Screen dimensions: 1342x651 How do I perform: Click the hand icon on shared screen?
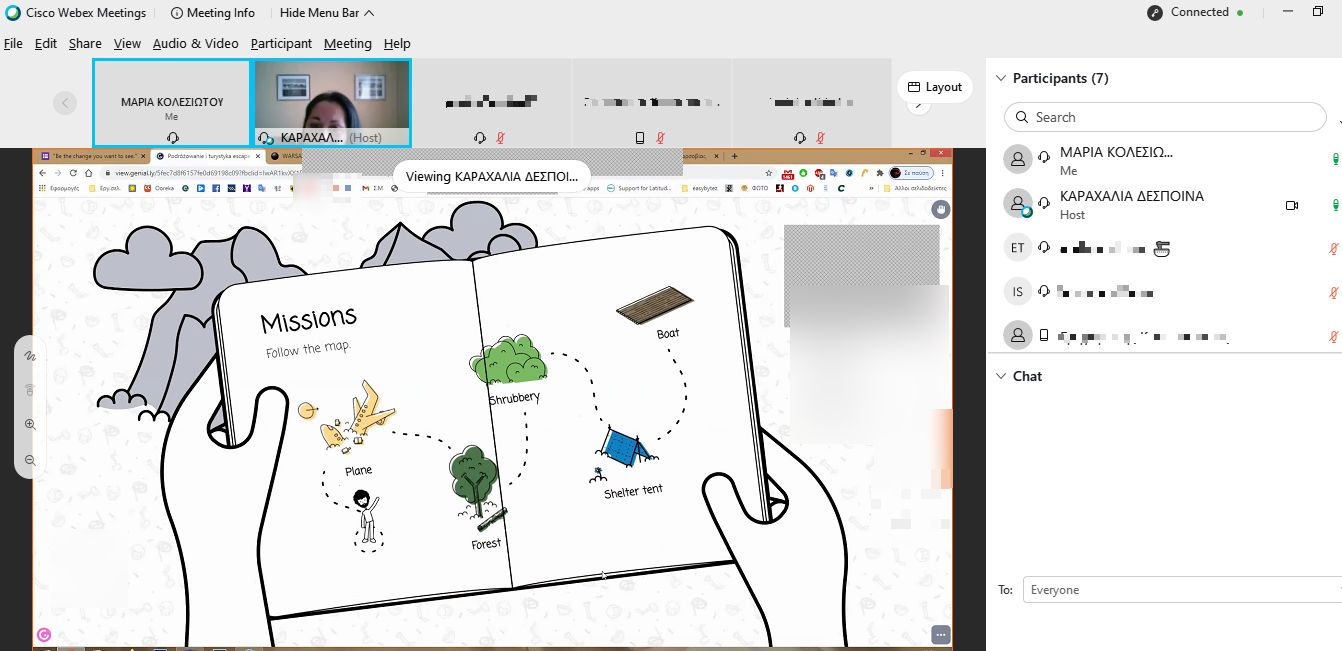point(940,209)
